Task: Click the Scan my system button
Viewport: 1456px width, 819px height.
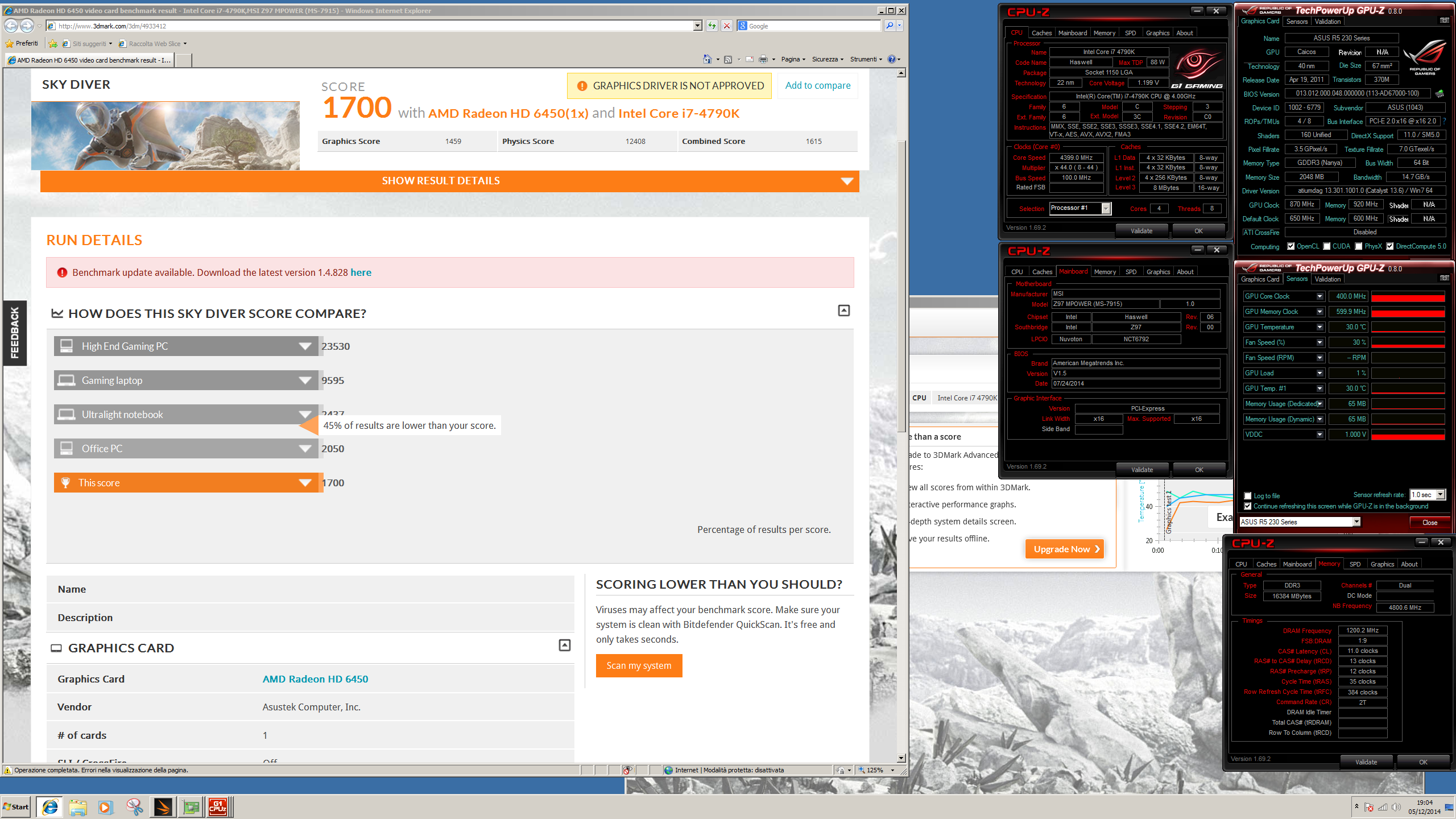Action: (639, 665)
